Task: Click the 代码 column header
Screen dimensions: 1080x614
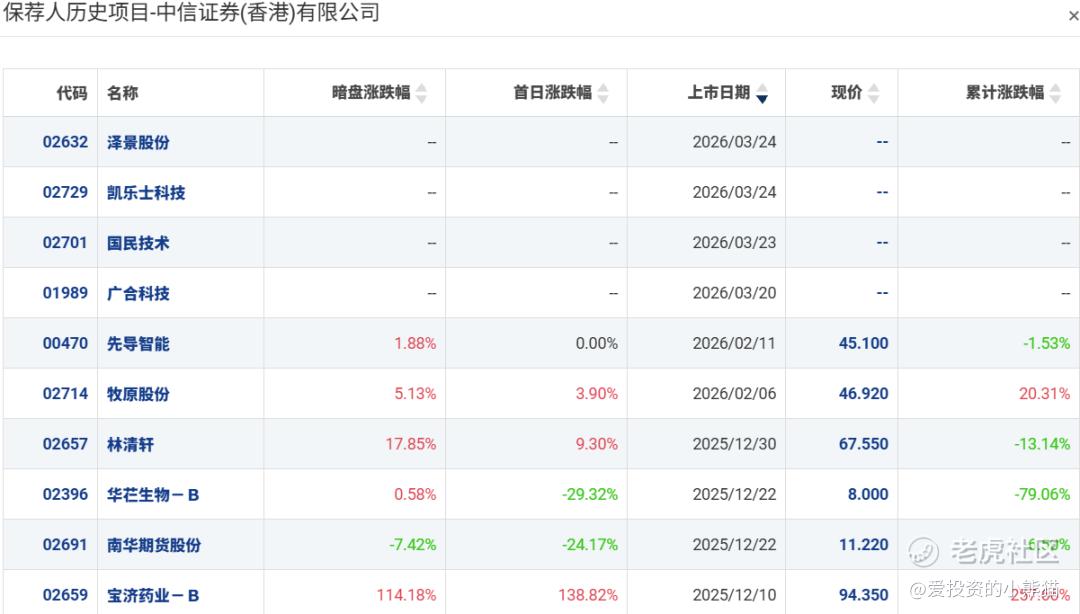Action: pyautogui.click(x=72, y=93)
